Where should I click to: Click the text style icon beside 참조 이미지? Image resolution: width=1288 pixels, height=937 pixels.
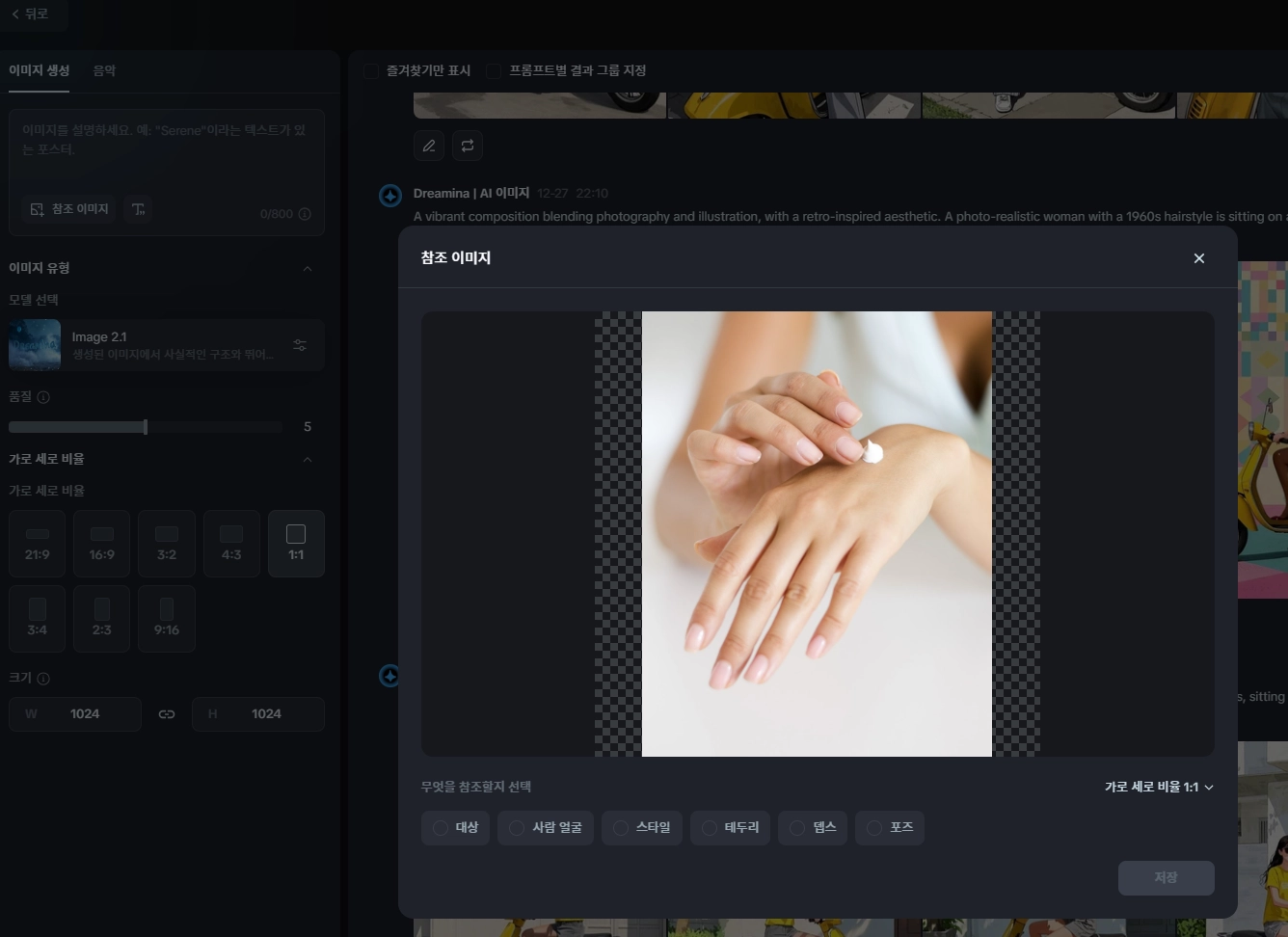(139, 209)
